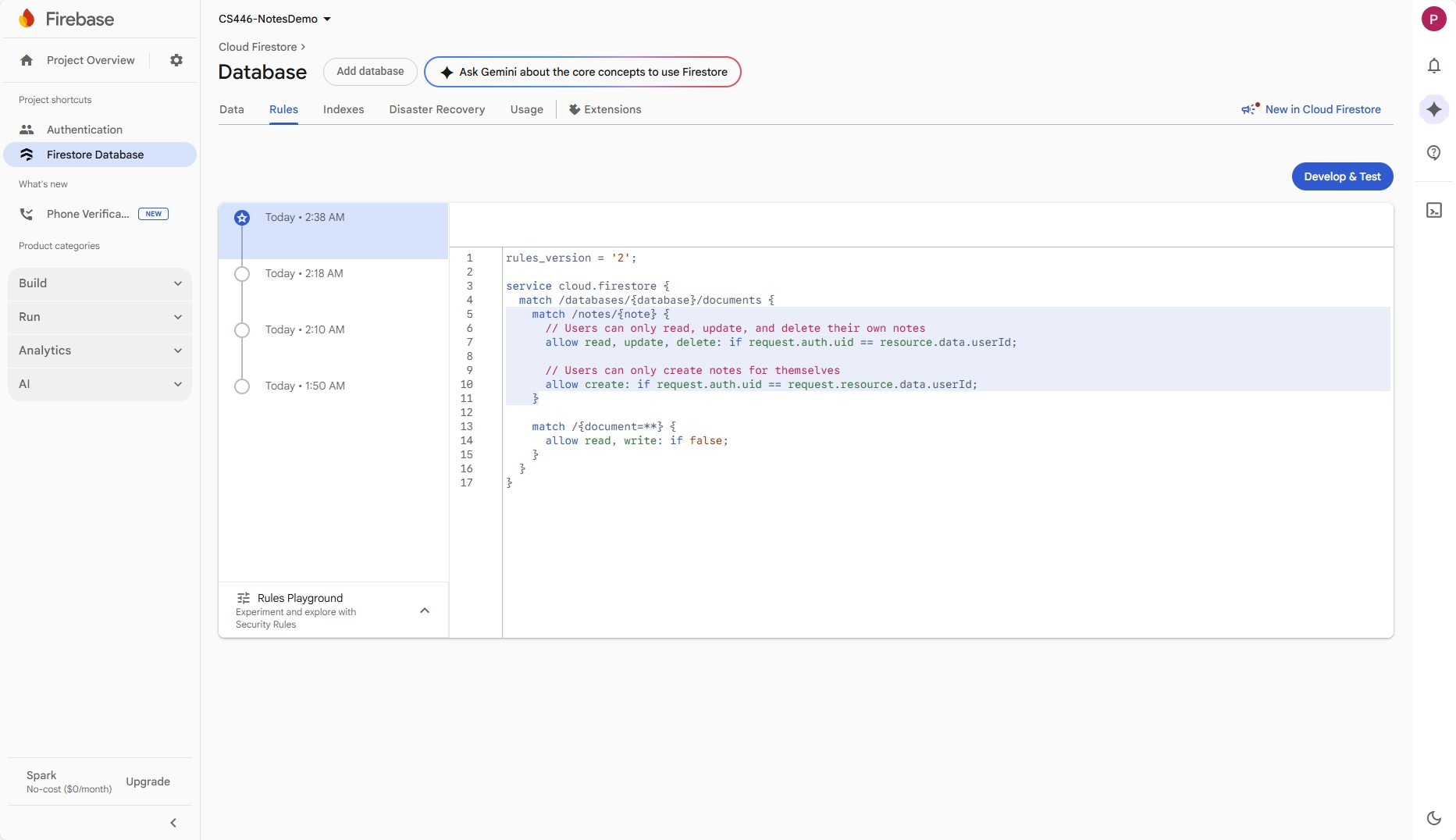This screenshot has width=1456, height=840.
Task: Open the help question-mark icon
Action: tap(1433, 153)
